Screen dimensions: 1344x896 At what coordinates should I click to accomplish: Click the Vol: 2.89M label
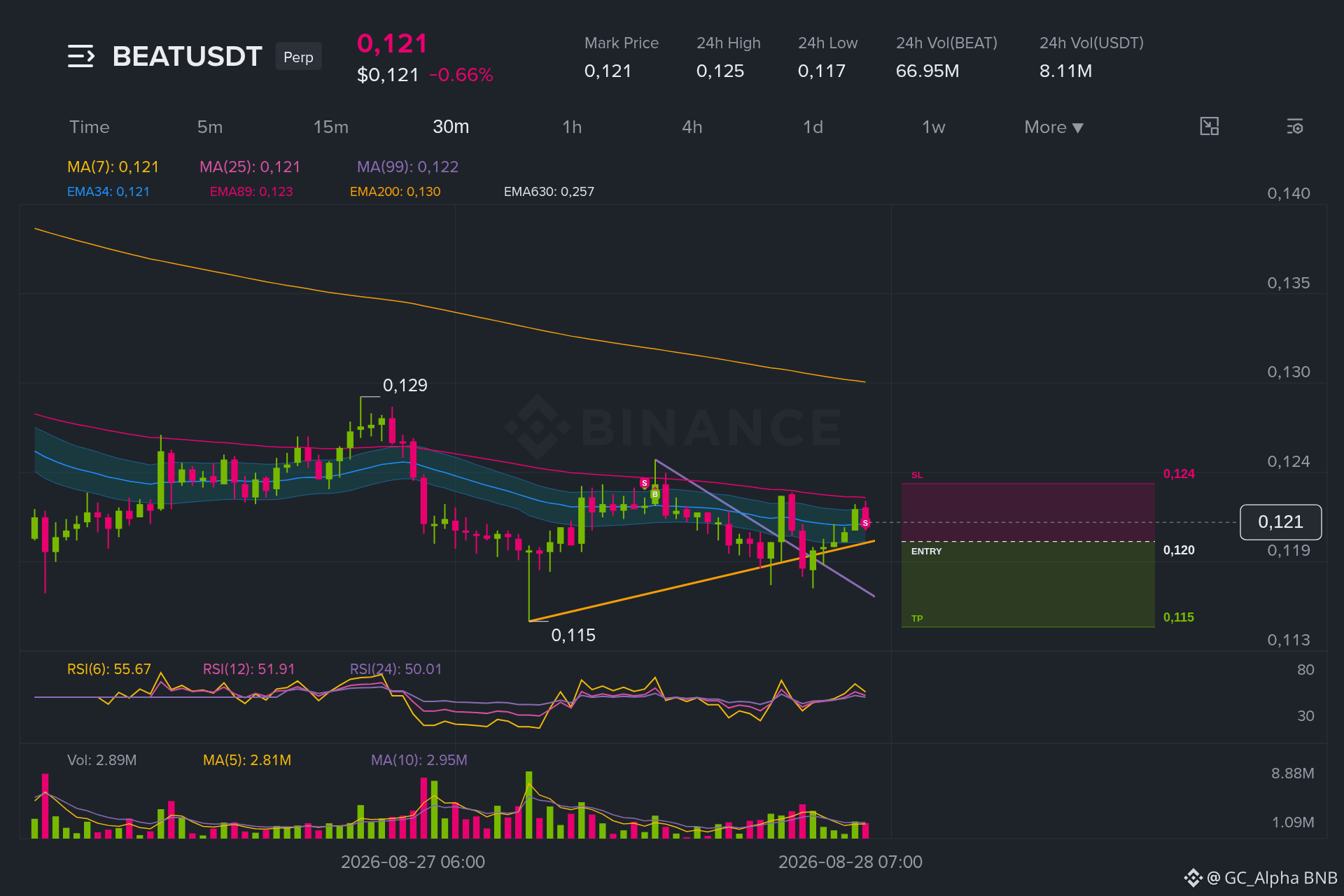point(102,760)
